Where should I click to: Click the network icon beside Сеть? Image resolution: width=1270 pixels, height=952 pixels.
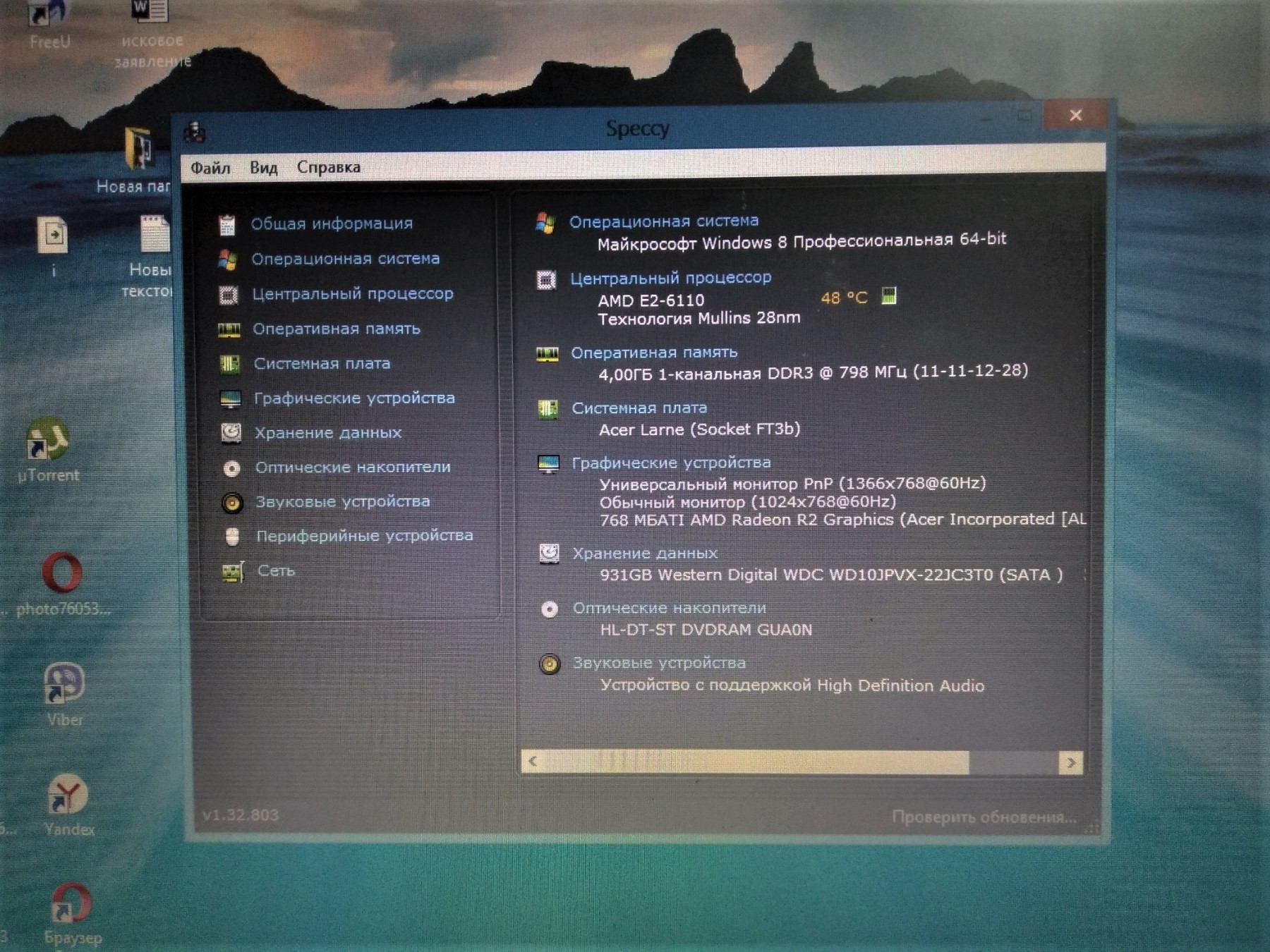tap(233, 572)
